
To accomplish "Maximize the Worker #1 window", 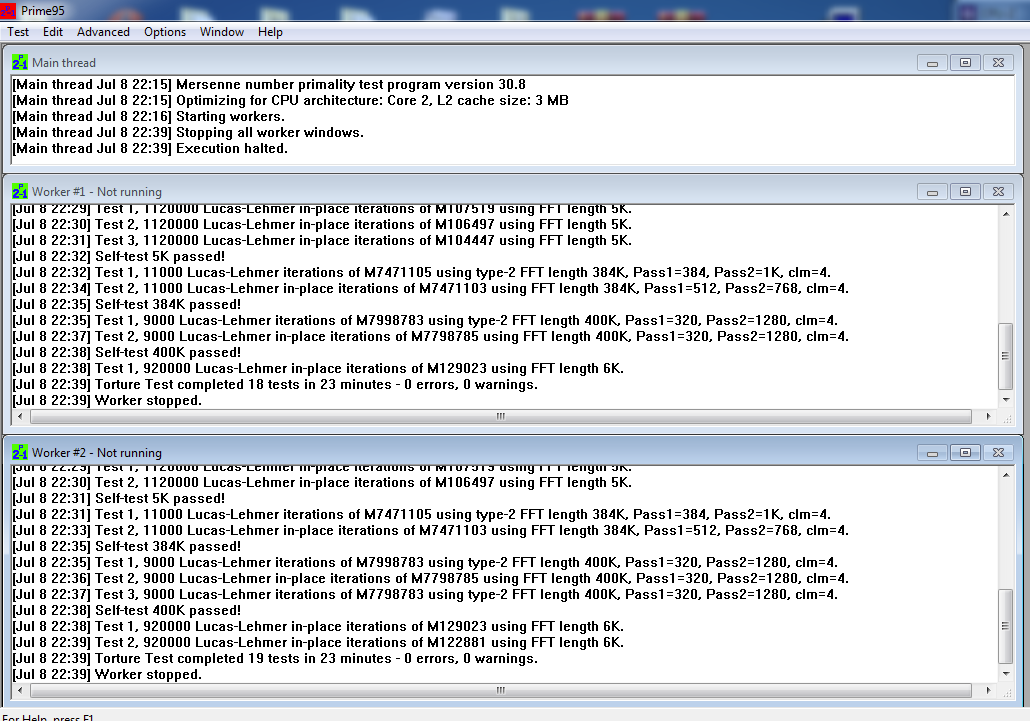I will 965,192.
